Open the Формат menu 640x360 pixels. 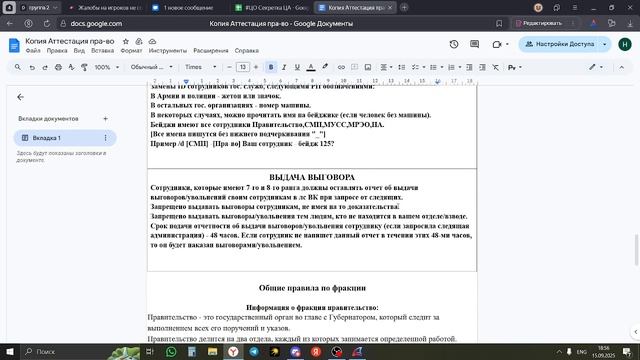tap(131, 51)
